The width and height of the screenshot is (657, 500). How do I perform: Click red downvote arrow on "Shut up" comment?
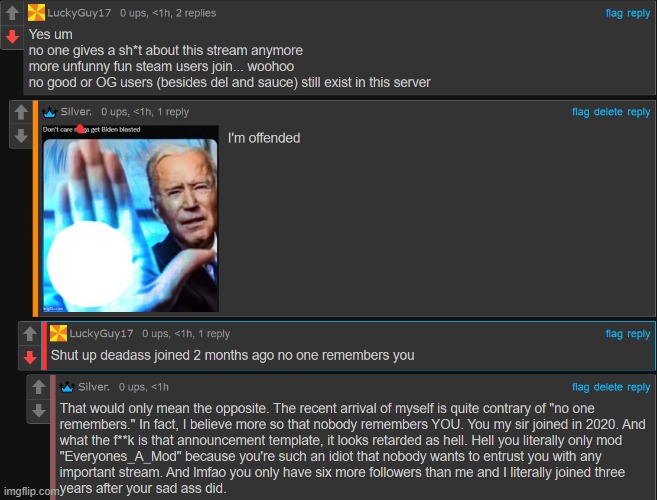point(30,358)
